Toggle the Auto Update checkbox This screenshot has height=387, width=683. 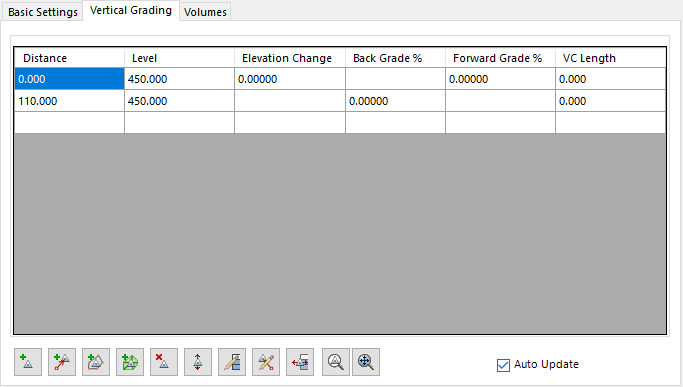(x=503, y=365)
